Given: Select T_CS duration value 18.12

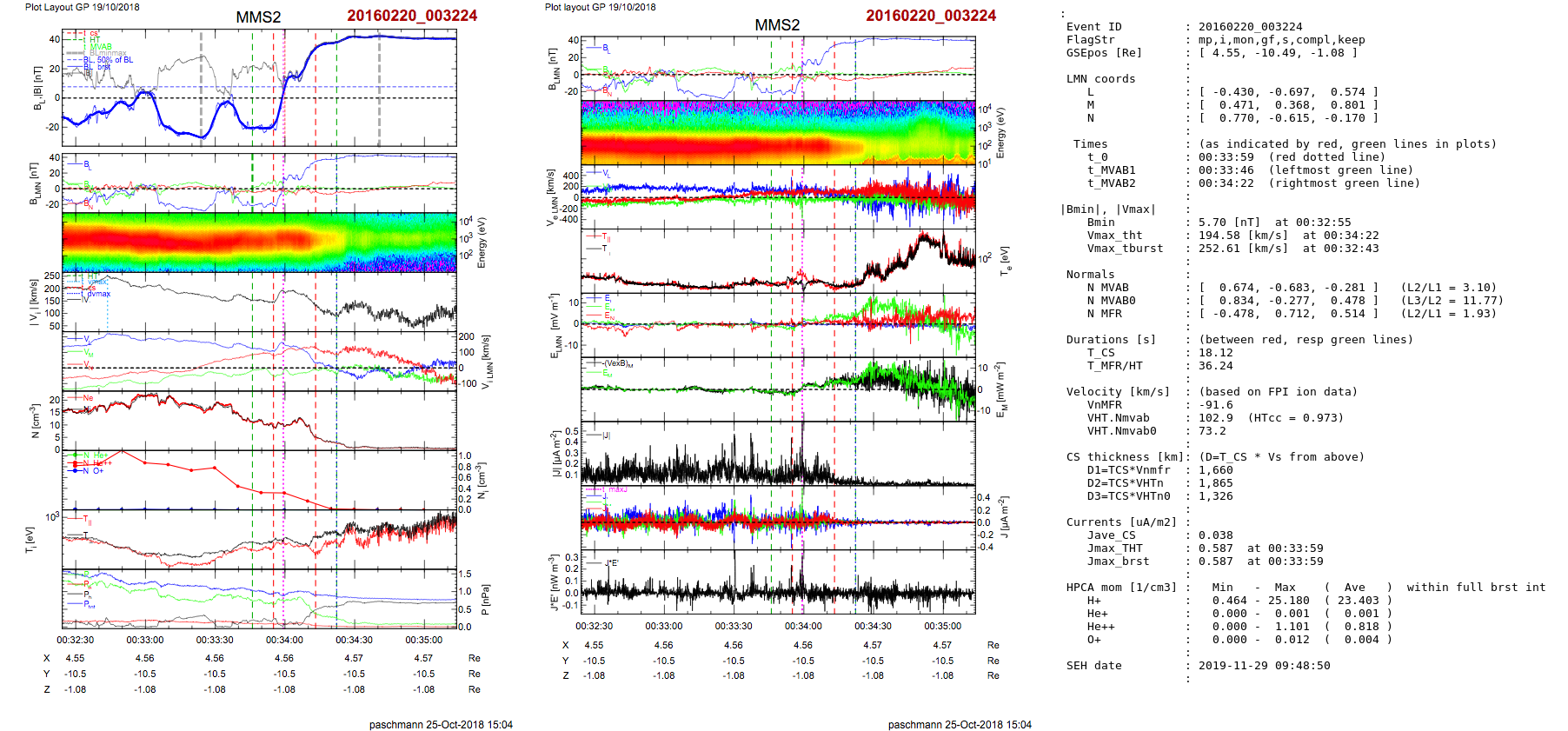Looking at the screenshot, I should click(x=1215, y=353).
